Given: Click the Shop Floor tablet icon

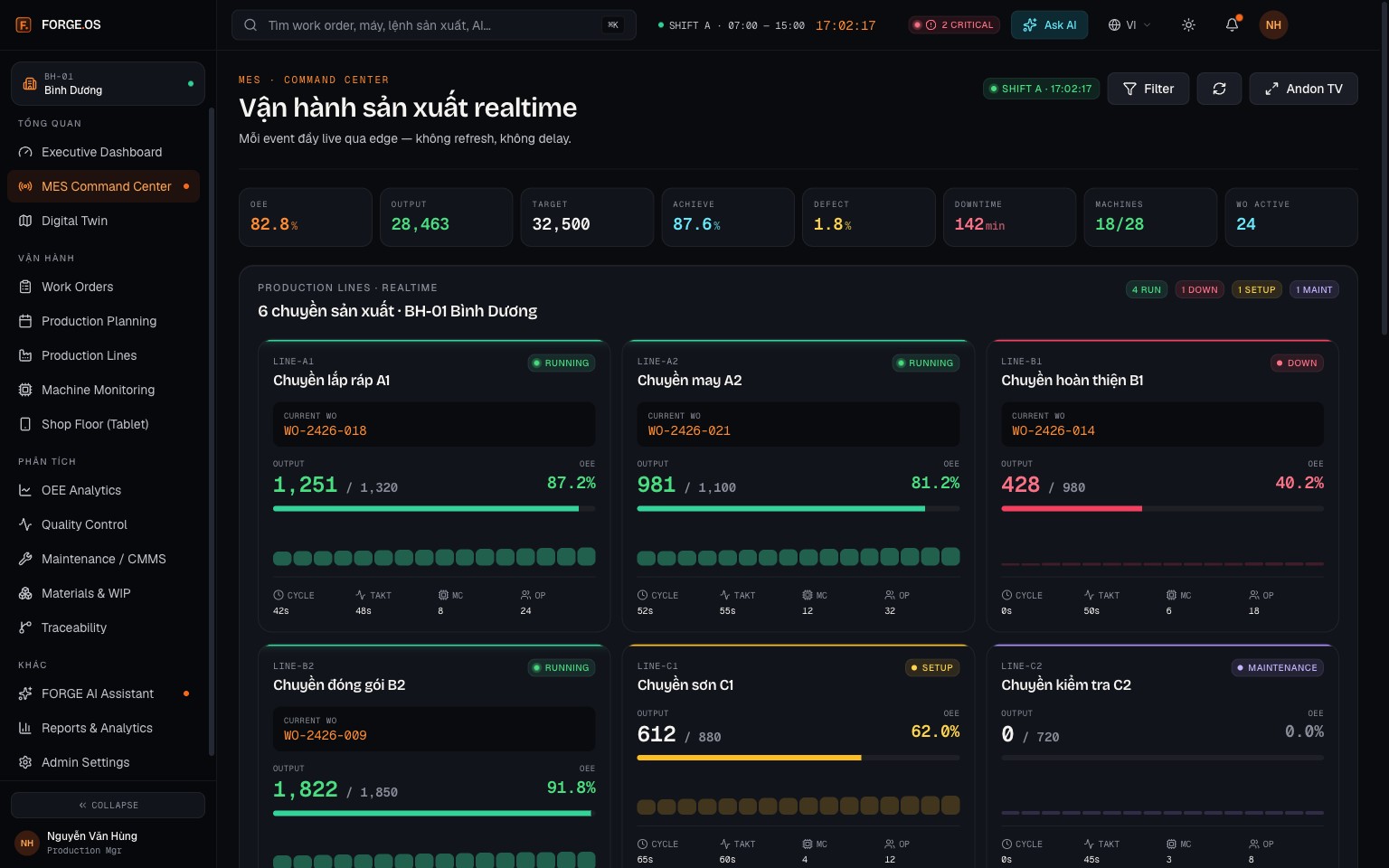Looking at the screenshot, I should pos(25,424).
